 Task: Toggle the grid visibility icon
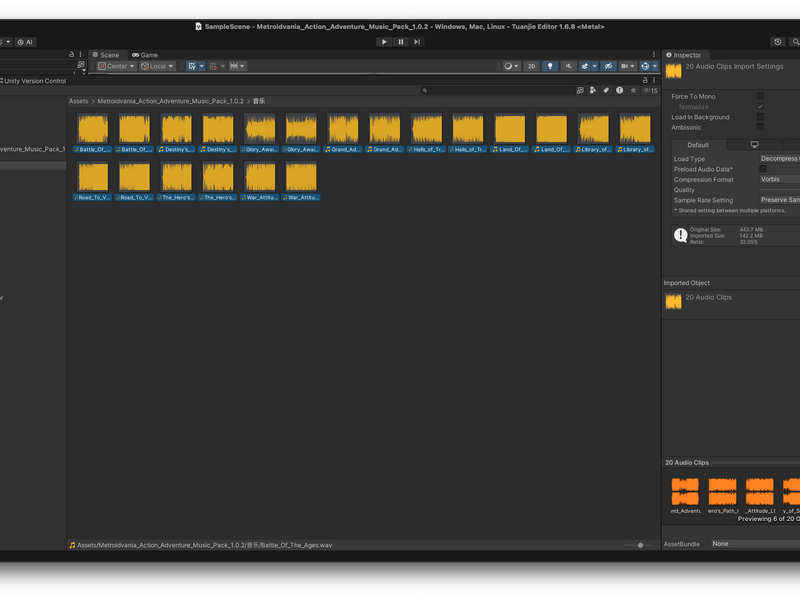(192, 66)
